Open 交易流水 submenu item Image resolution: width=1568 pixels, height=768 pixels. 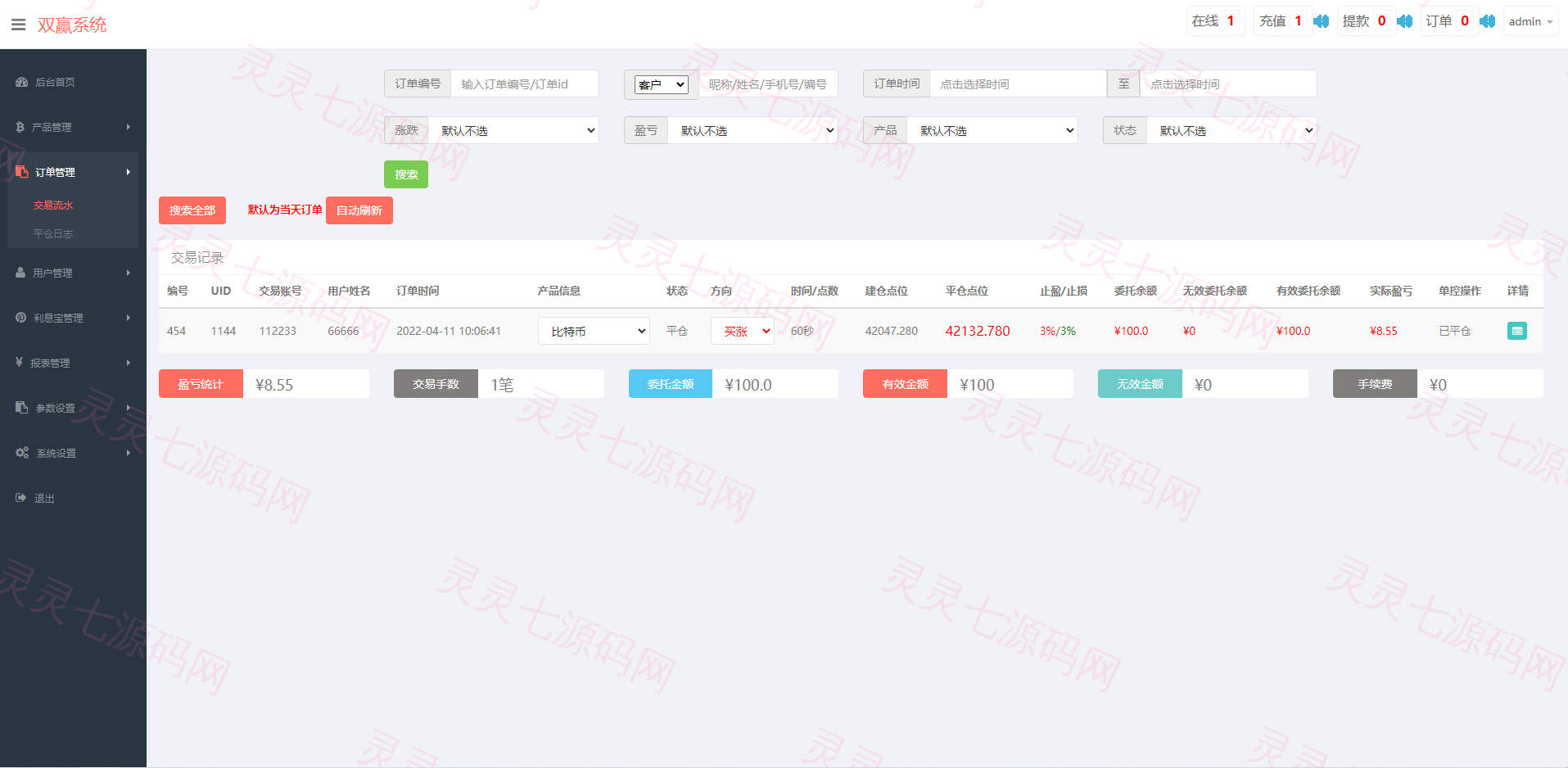pos(53,205)
